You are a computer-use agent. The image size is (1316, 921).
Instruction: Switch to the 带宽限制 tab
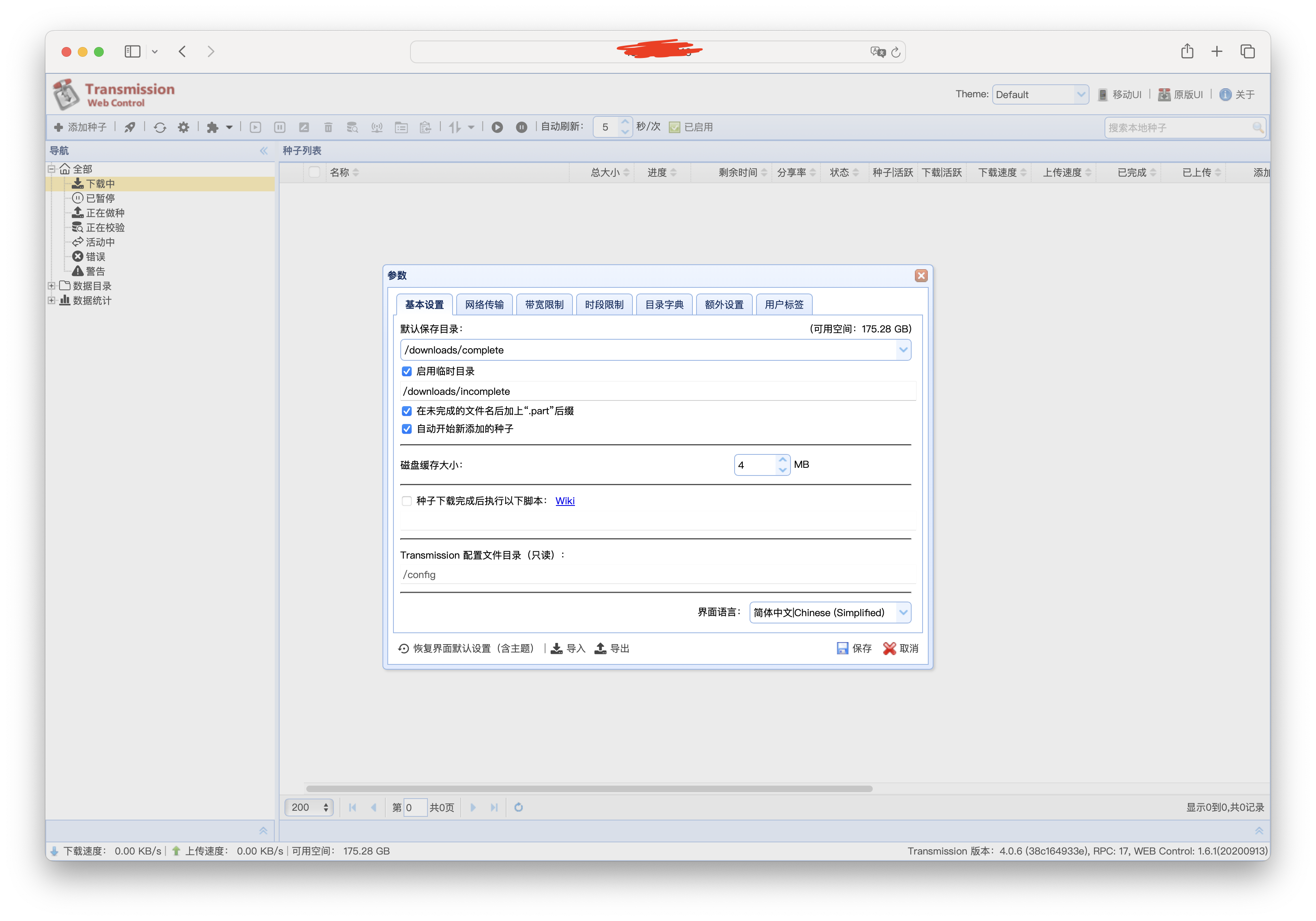click(x=544, y=304)
